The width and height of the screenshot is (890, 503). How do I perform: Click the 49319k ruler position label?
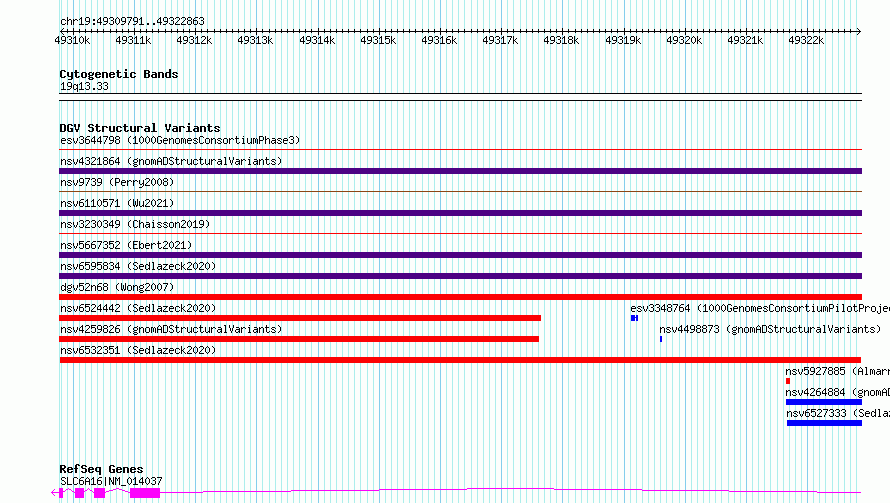click(623, 40)
